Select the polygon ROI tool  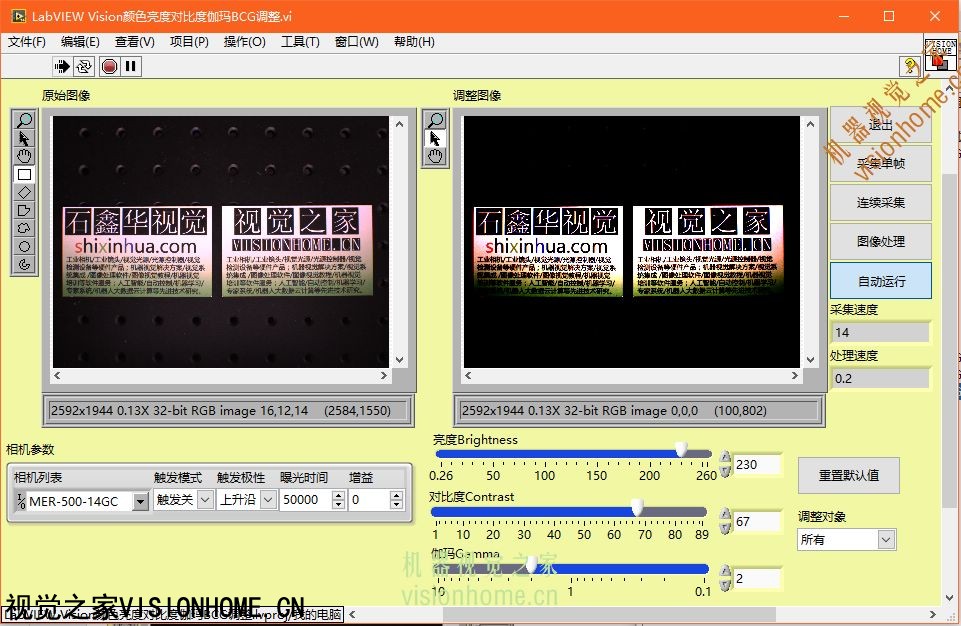(25, 210)
